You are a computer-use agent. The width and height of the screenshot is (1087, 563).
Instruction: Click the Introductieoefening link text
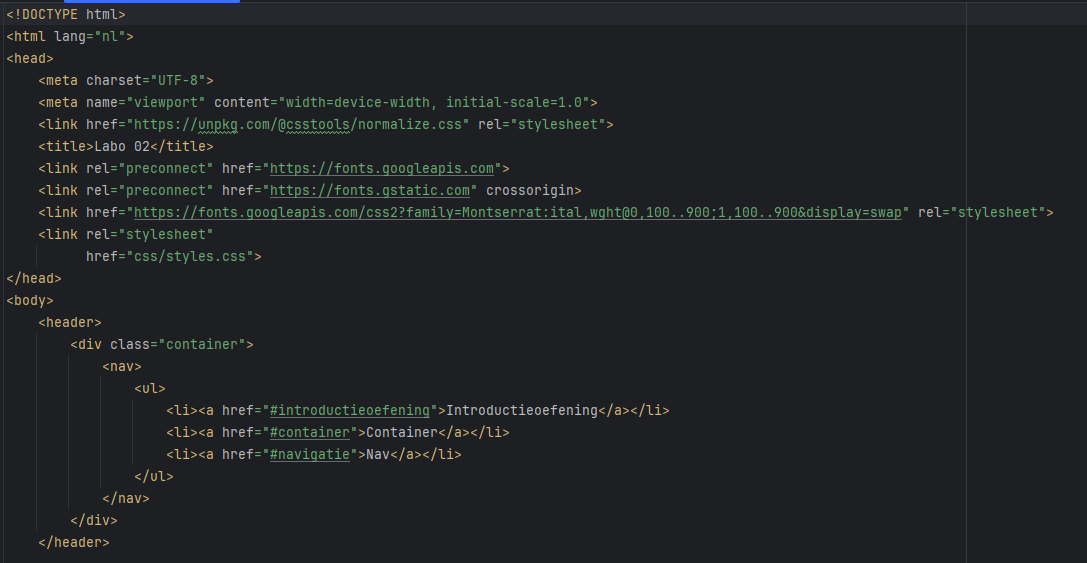click(521, 410)
